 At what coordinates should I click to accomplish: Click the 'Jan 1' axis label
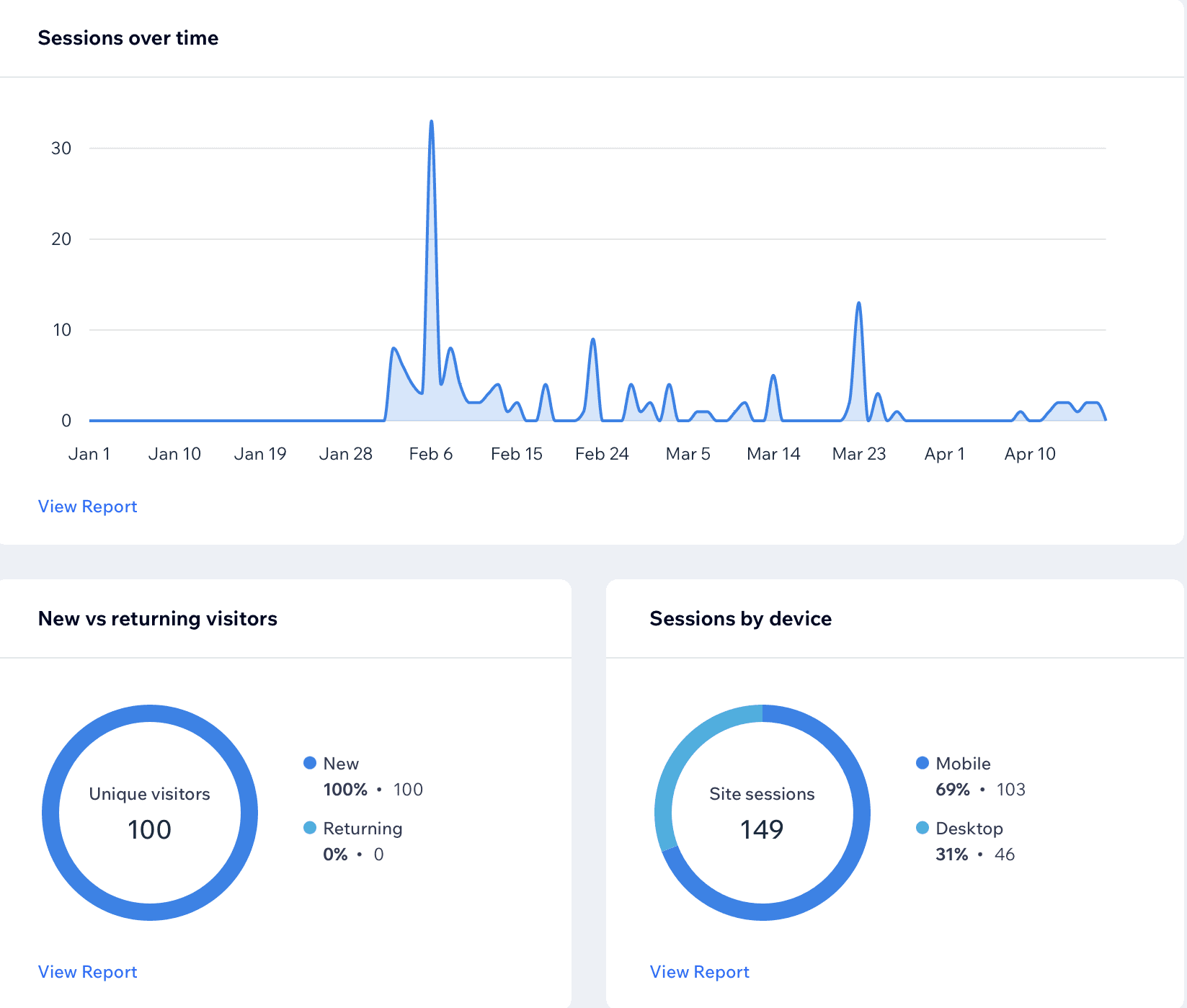pyautogui.click(x=89, y=454)
